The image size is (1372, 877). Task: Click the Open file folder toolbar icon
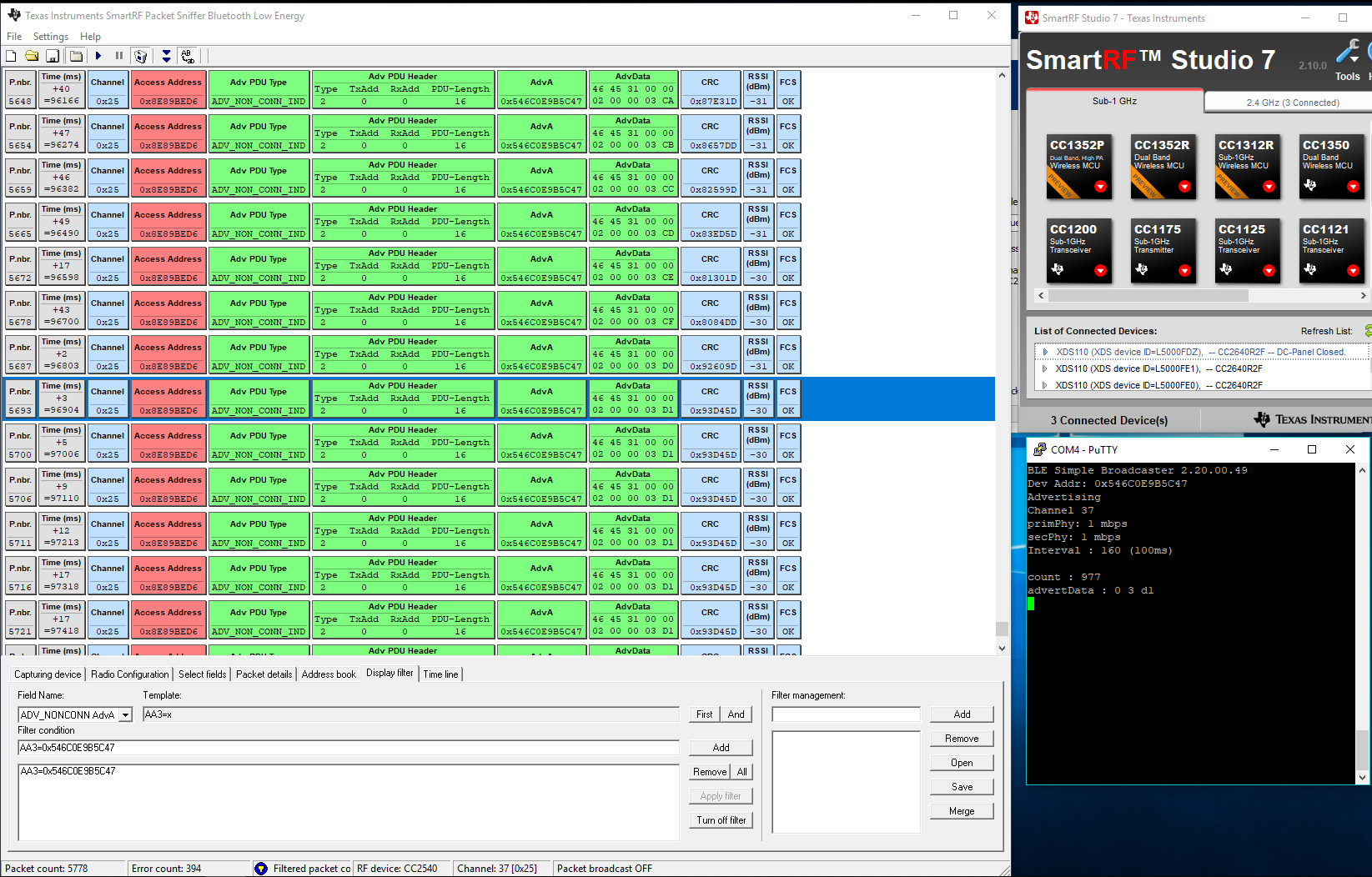[32, 56]
